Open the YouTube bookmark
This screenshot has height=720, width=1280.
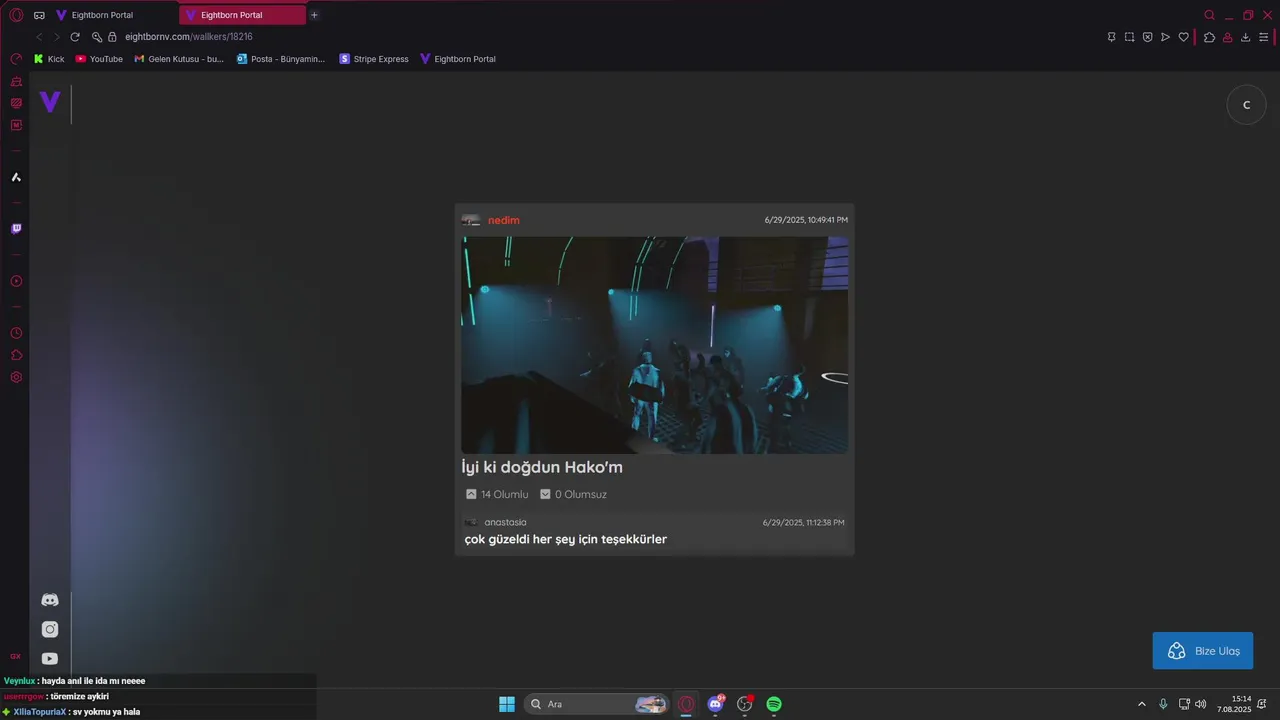(x=99, y=59)
